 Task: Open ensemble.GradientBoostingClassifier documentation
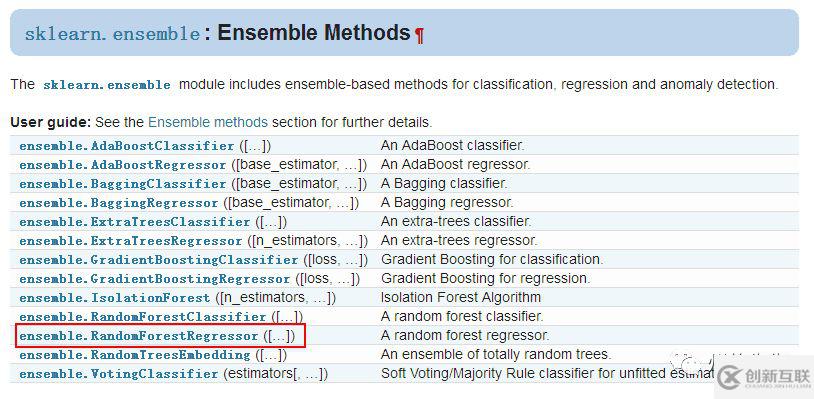tap(159, 259)
